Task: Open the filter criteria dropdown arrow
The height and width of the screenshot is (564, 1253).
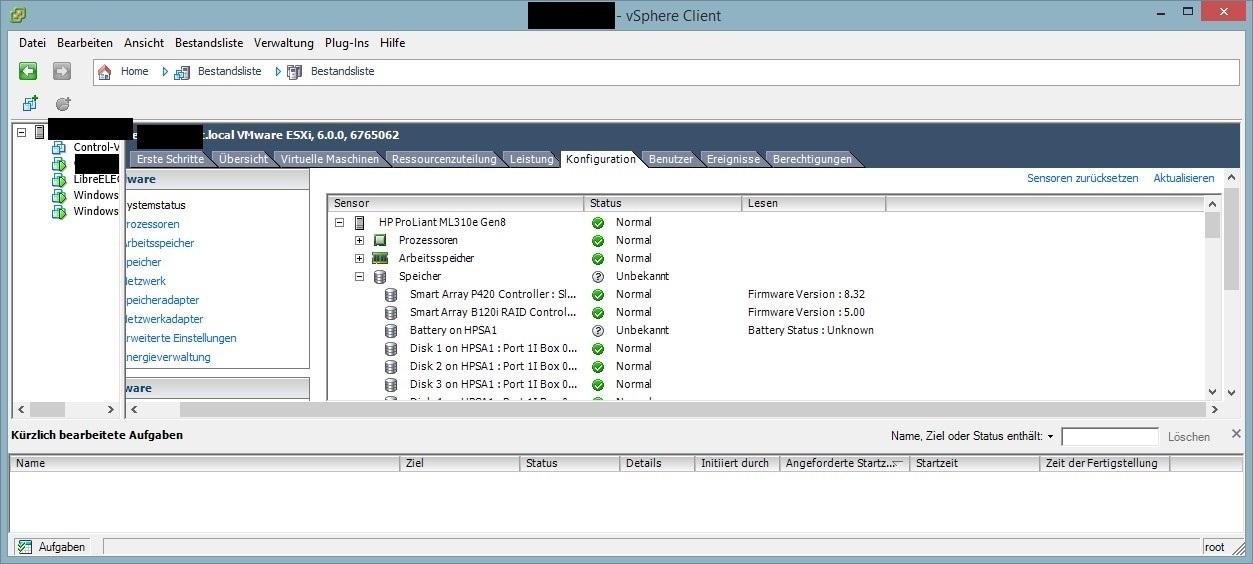Action: pyautogui.click(x=1050, y=437)
